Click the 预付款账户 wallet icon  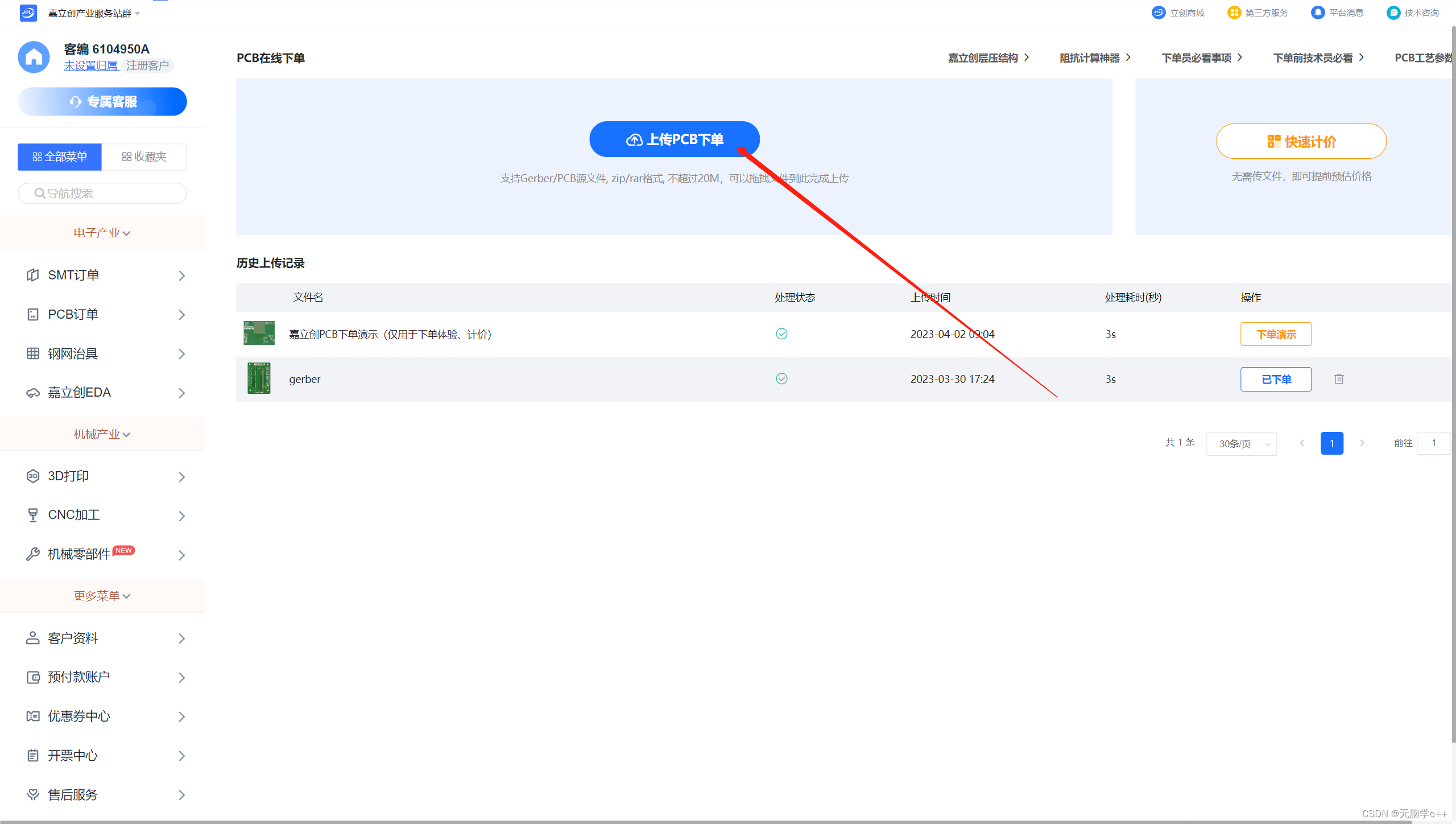[x=33, y=677]
